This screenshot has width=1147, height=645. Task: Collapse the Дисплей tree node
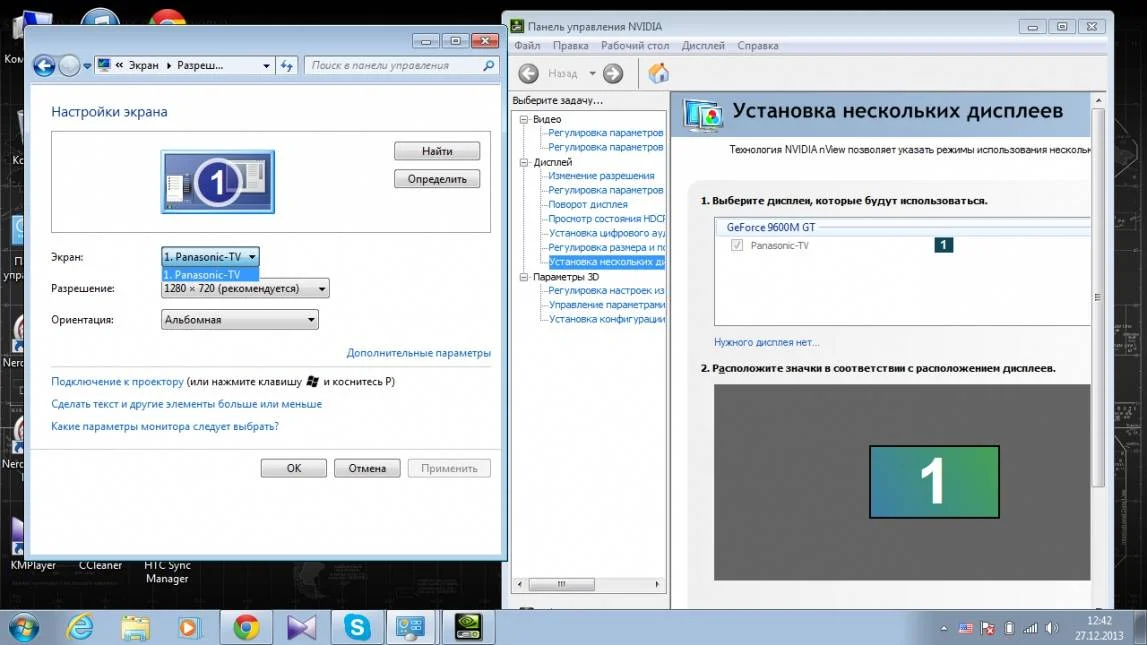click(x=524, y=162)
